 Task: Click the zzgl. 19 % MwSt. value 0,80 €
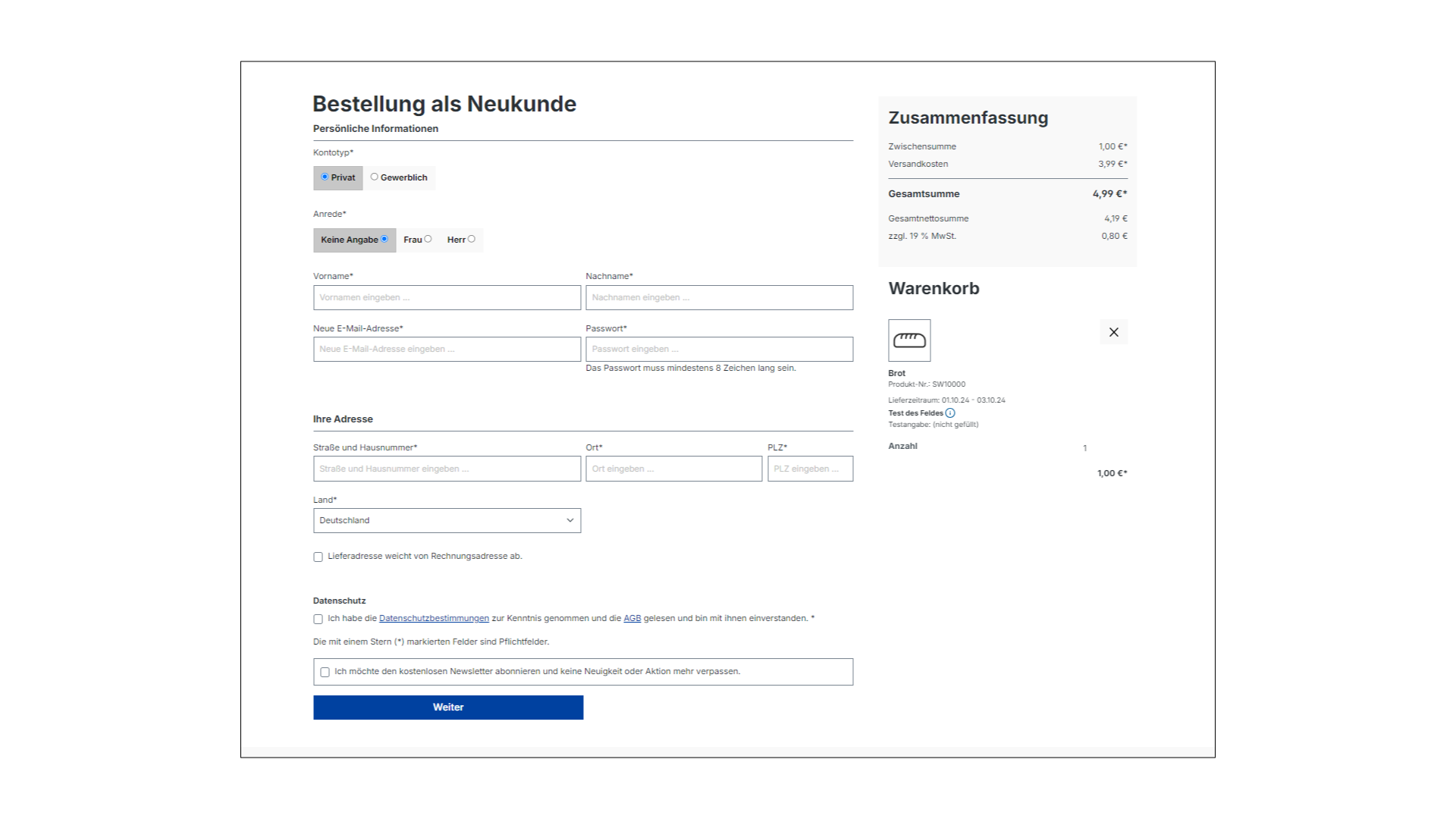pos(1114,236)
